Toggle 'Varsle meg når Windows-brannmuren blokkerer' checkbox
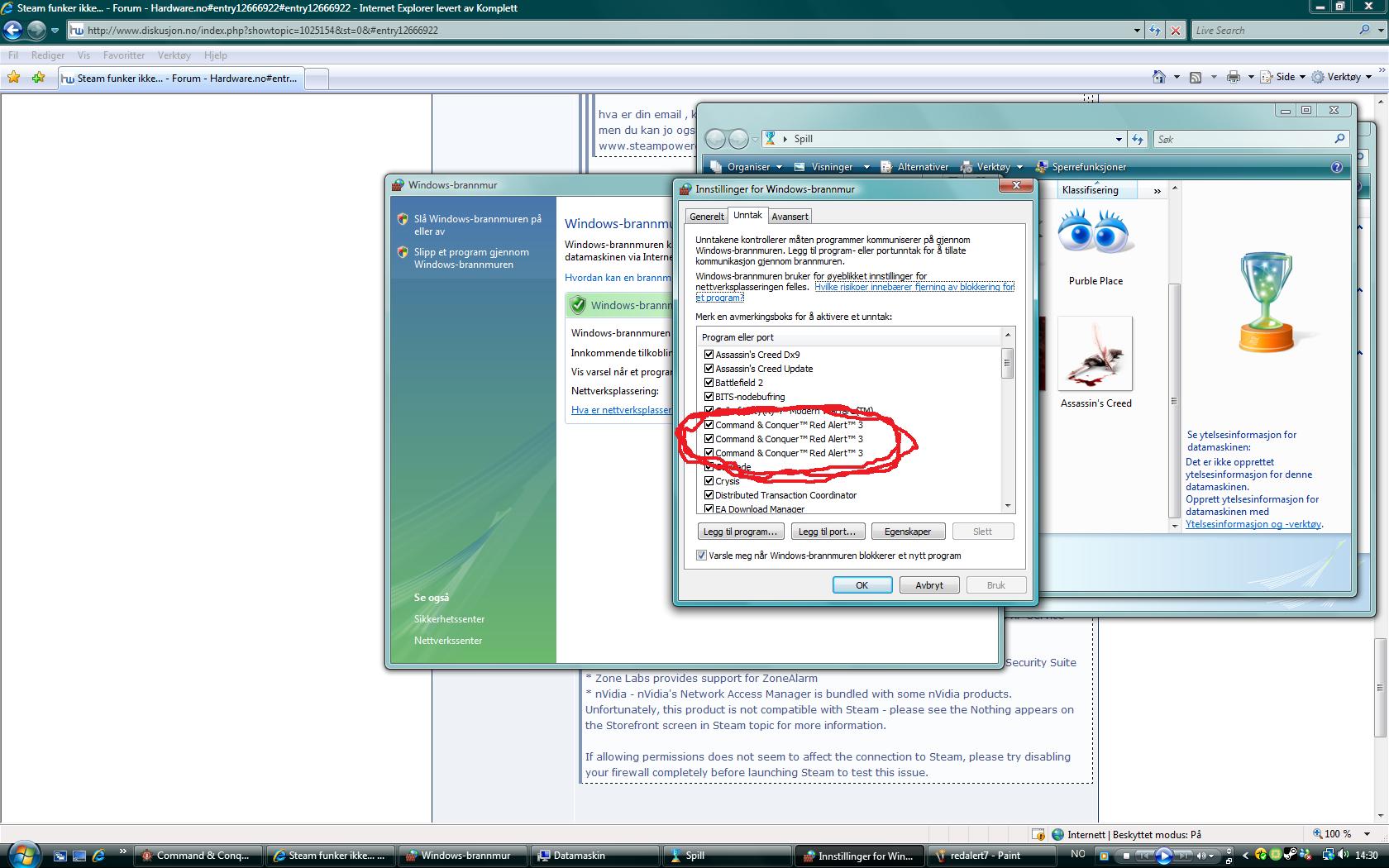Screen dimensions: 1389x868 (702, 556)
